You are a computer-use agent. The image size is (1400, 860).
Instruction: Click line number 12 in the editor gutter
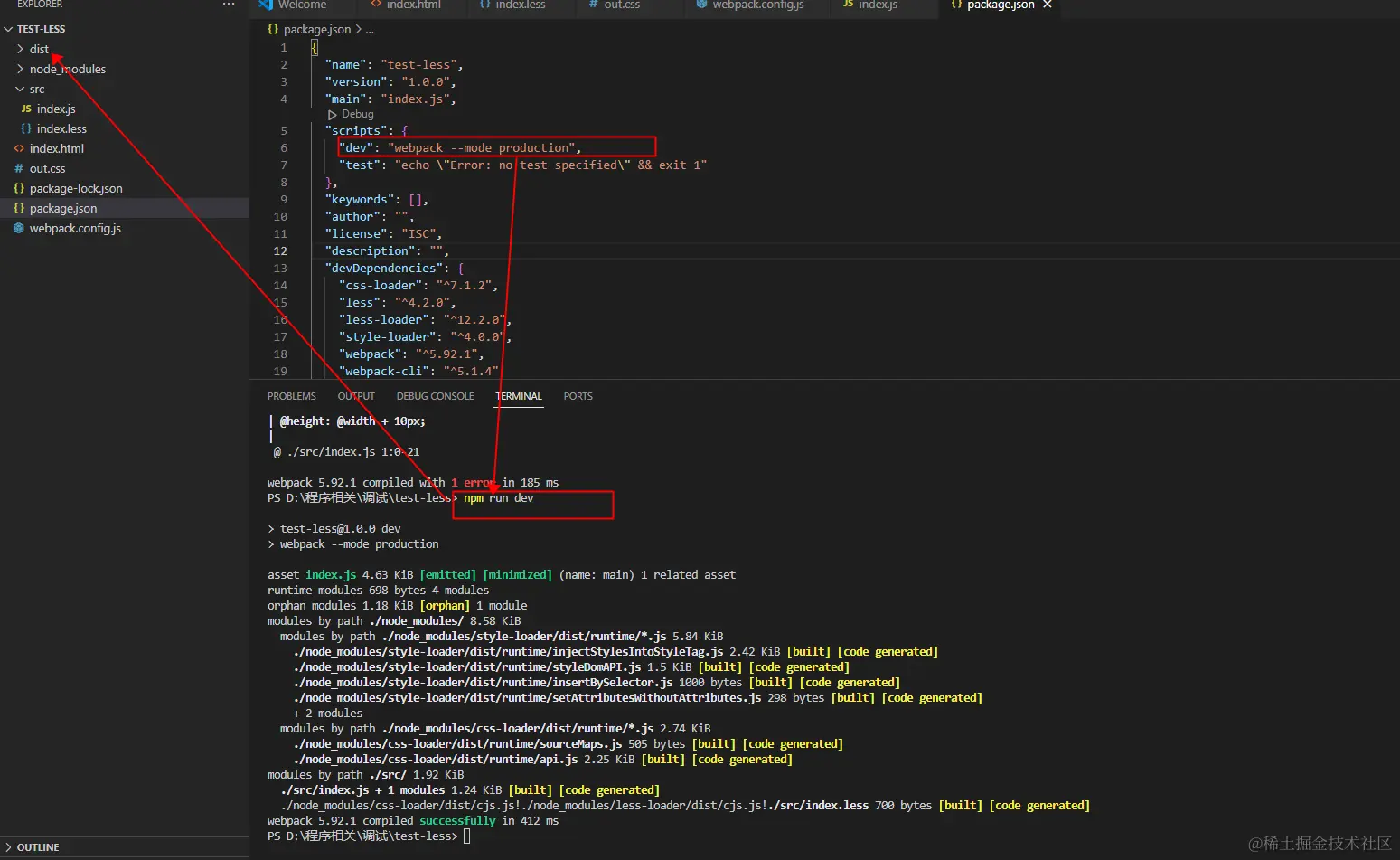(x=280, y=251)
